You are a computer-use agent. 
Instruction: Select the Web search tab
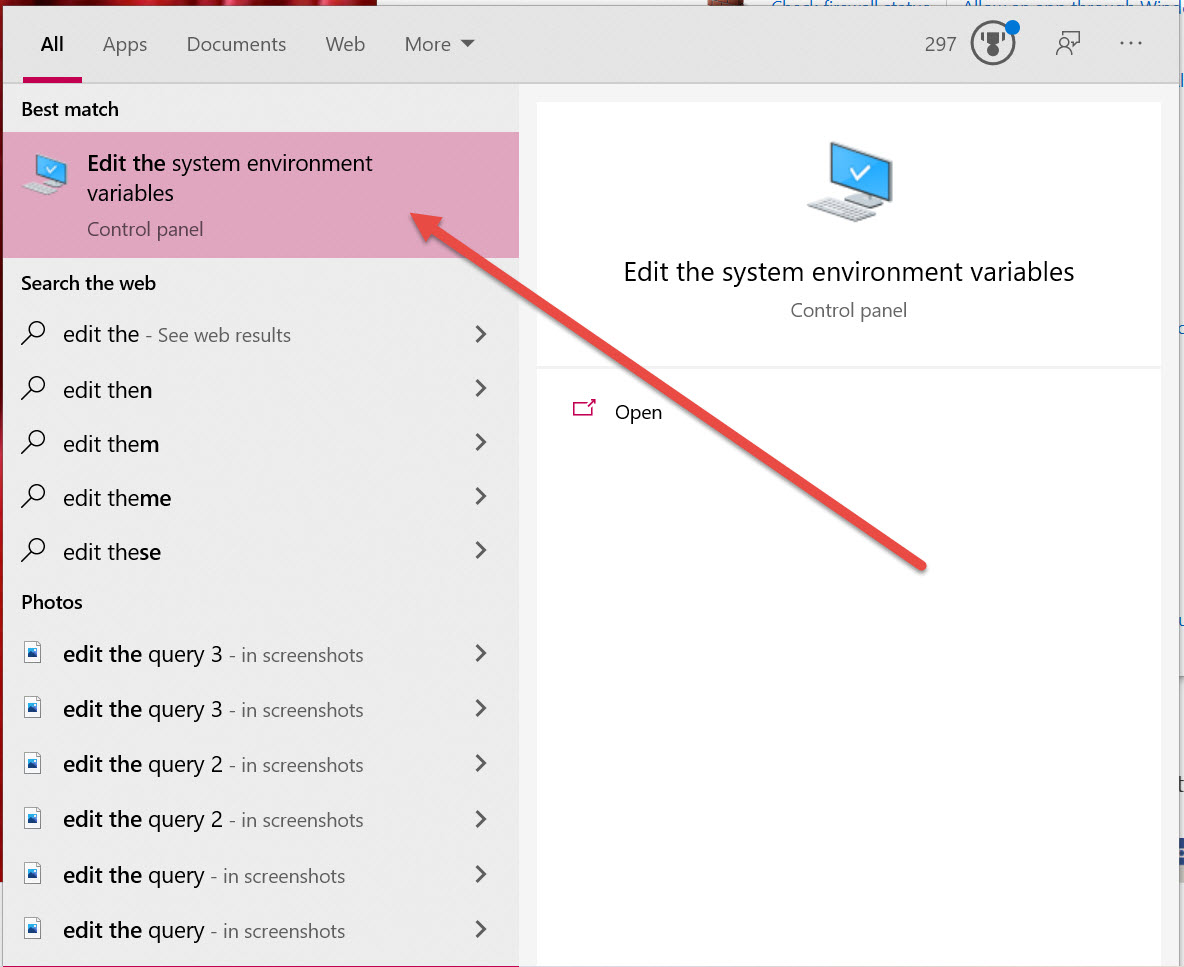pos(345,44)
